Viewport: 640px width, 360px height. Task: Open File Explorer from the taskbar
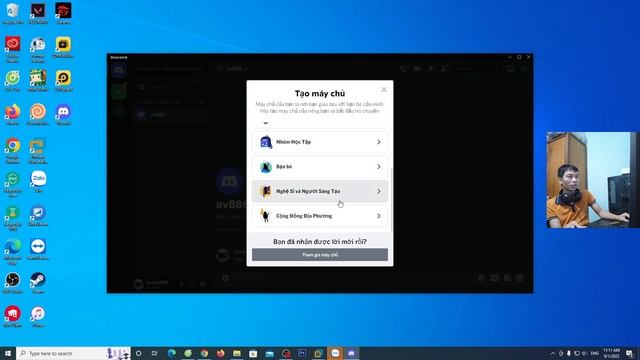click(237, 353)
